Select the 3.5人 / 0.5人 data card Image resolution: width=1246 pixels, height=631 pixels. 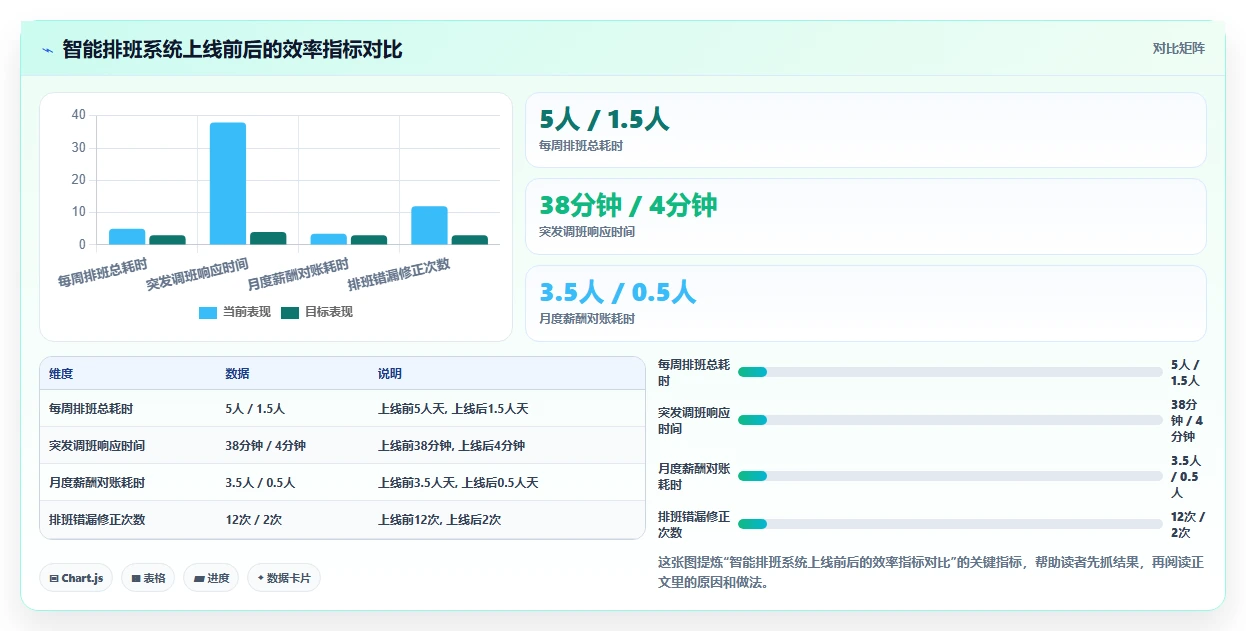tap(866, 303)
